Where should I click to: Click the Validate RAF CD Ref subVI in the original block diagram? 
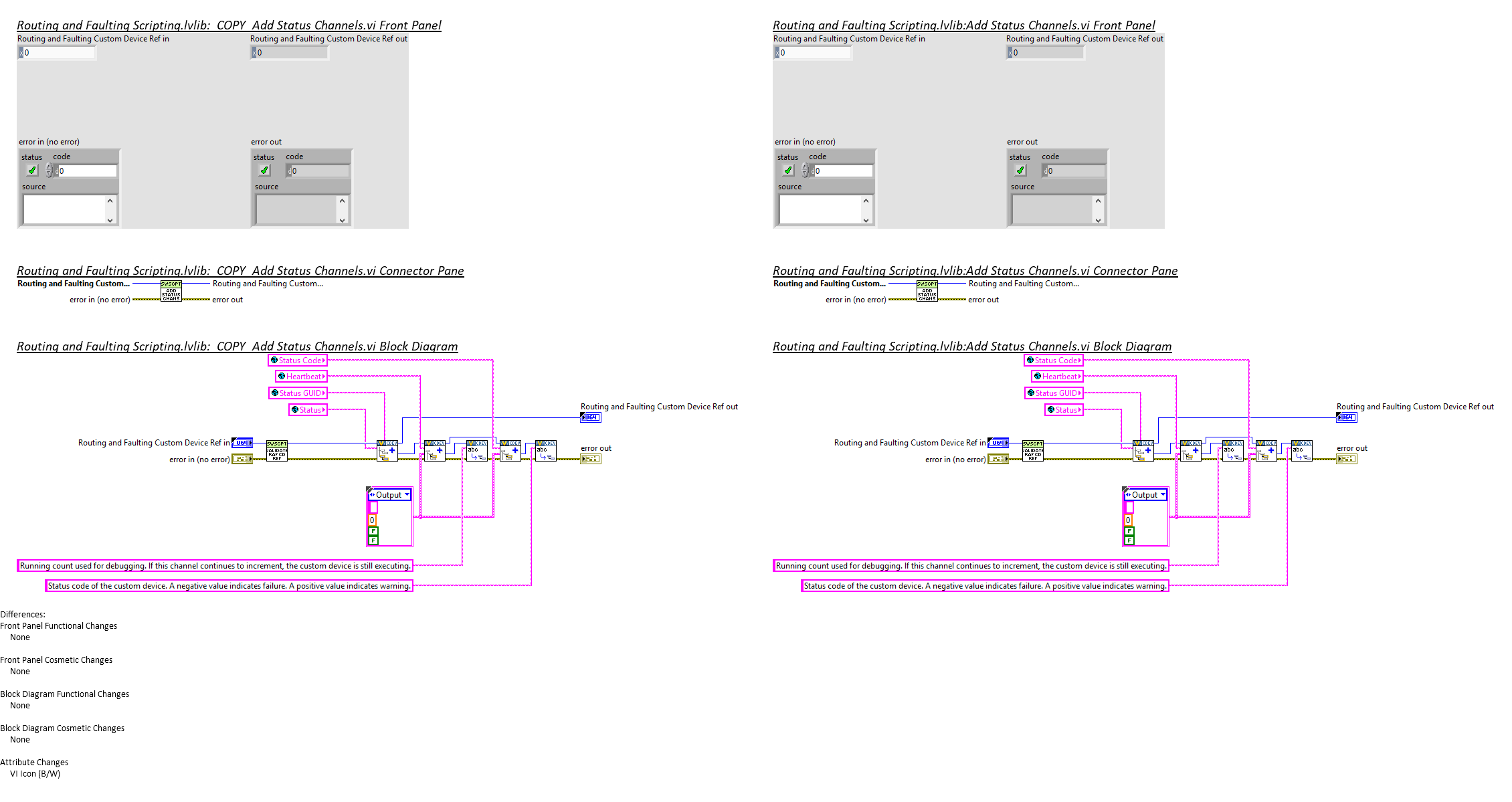tap(1032, 451)
